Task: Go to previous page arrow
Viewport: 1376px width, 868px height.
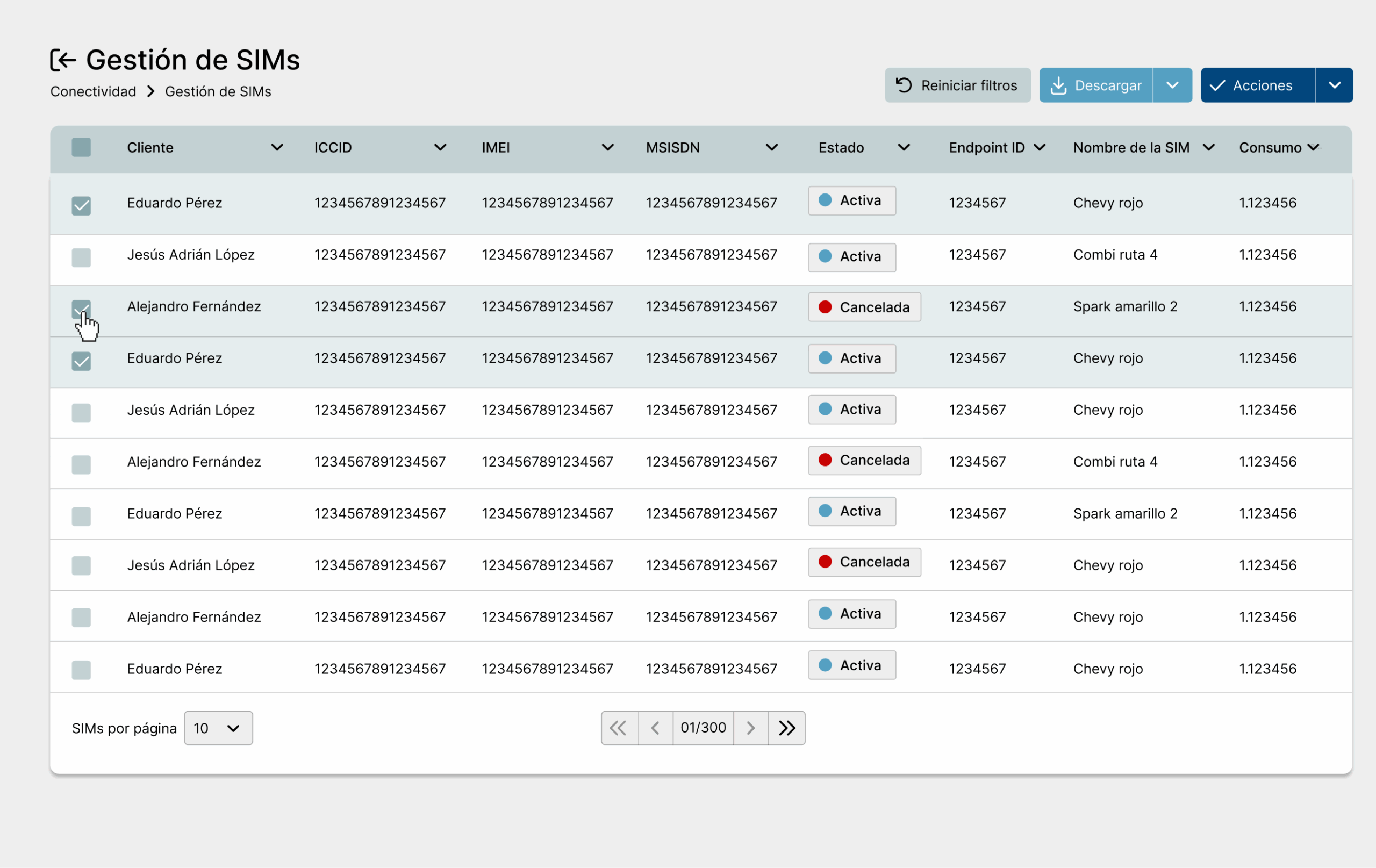Action: coord(655,728)
